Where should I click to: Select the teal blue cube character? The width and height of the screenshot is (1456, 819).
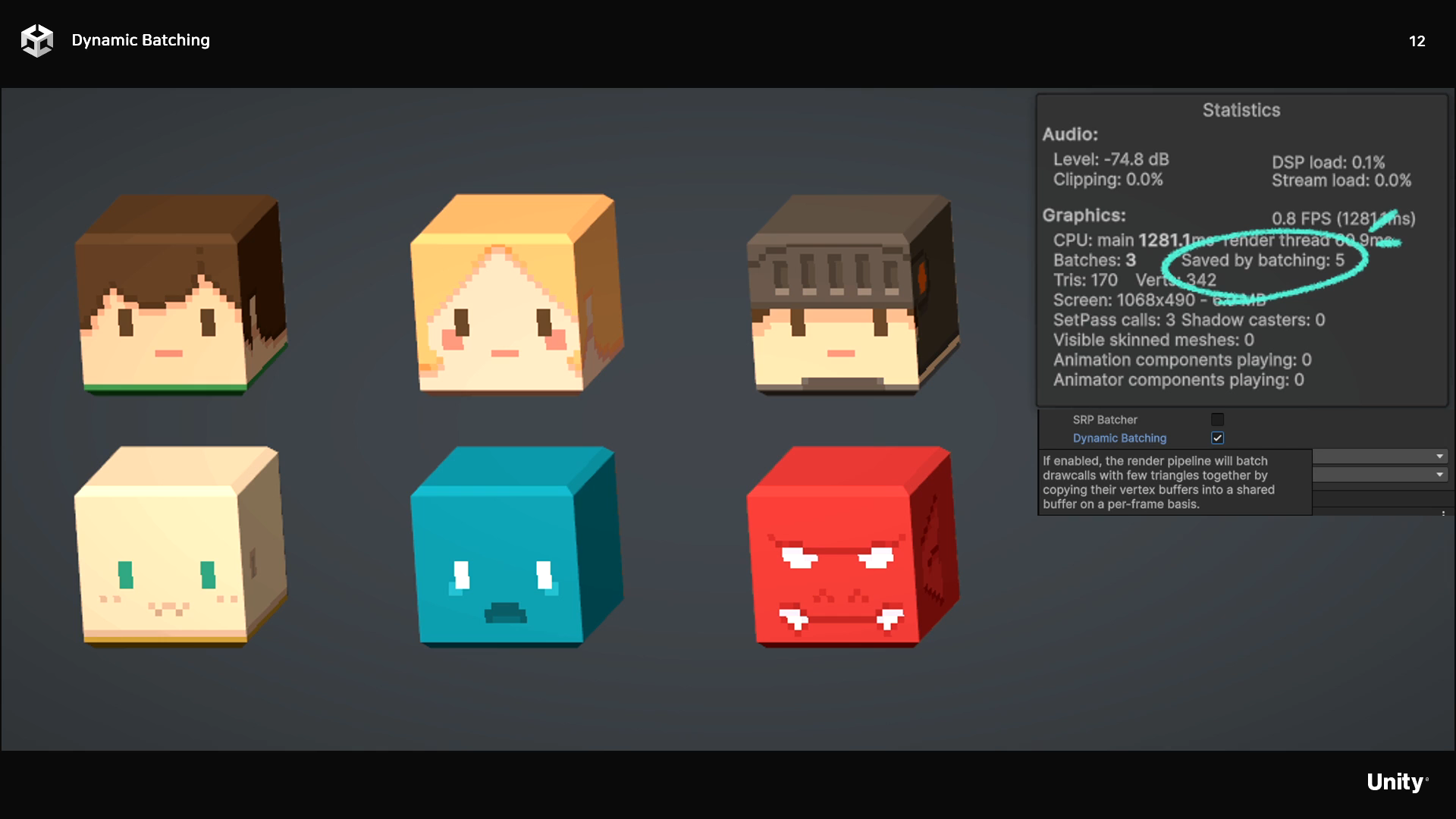514,548
